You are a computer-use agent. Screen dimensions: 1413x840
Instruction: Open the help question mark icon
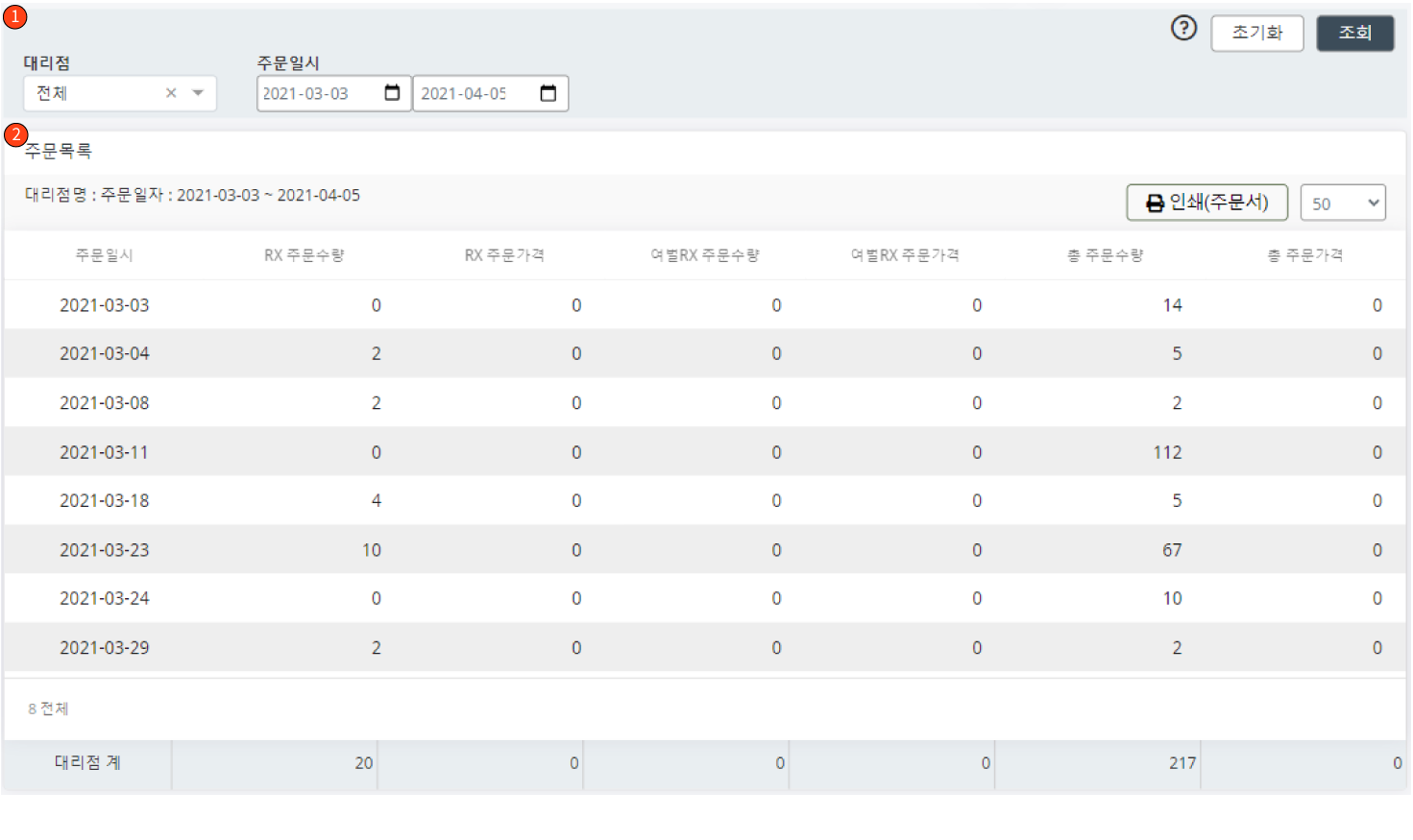pyautogui.click(x=1183, y=29)
